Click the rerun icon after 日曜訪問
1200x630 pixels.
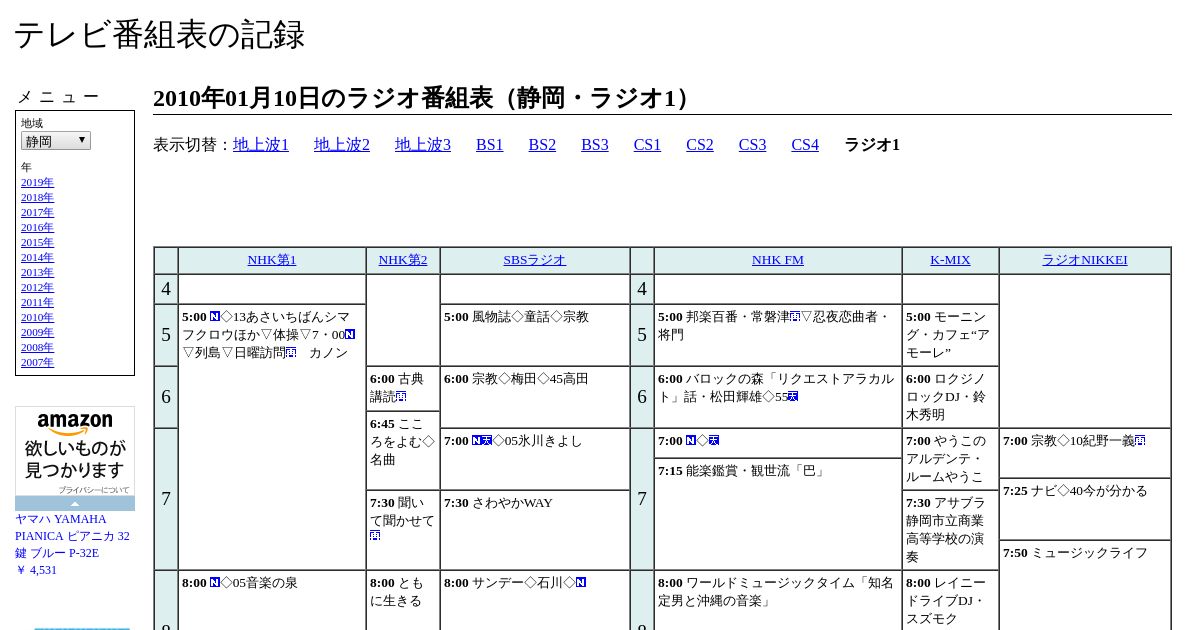291,353
